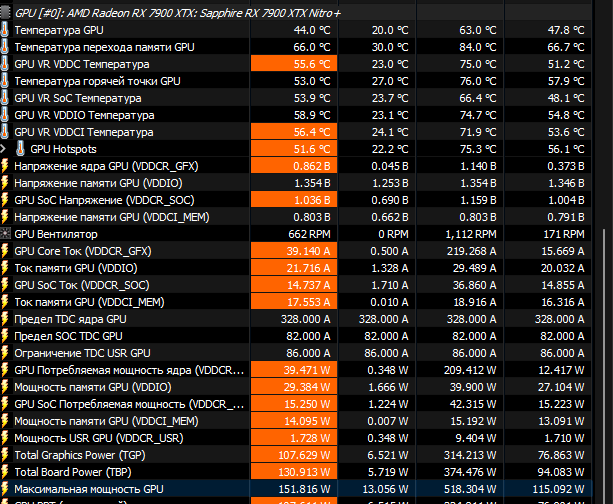Click the maximum value 1.354 В
This screenshot has height=504, width=613.
(478, 183)
